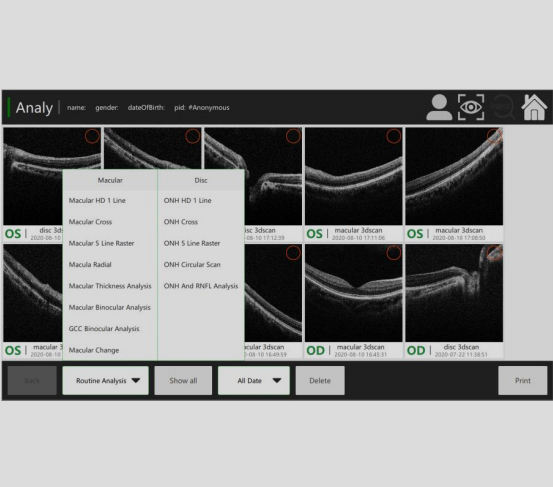
Task: Click the greyed-out magnifier analysis icon
Action: (503, 108)
